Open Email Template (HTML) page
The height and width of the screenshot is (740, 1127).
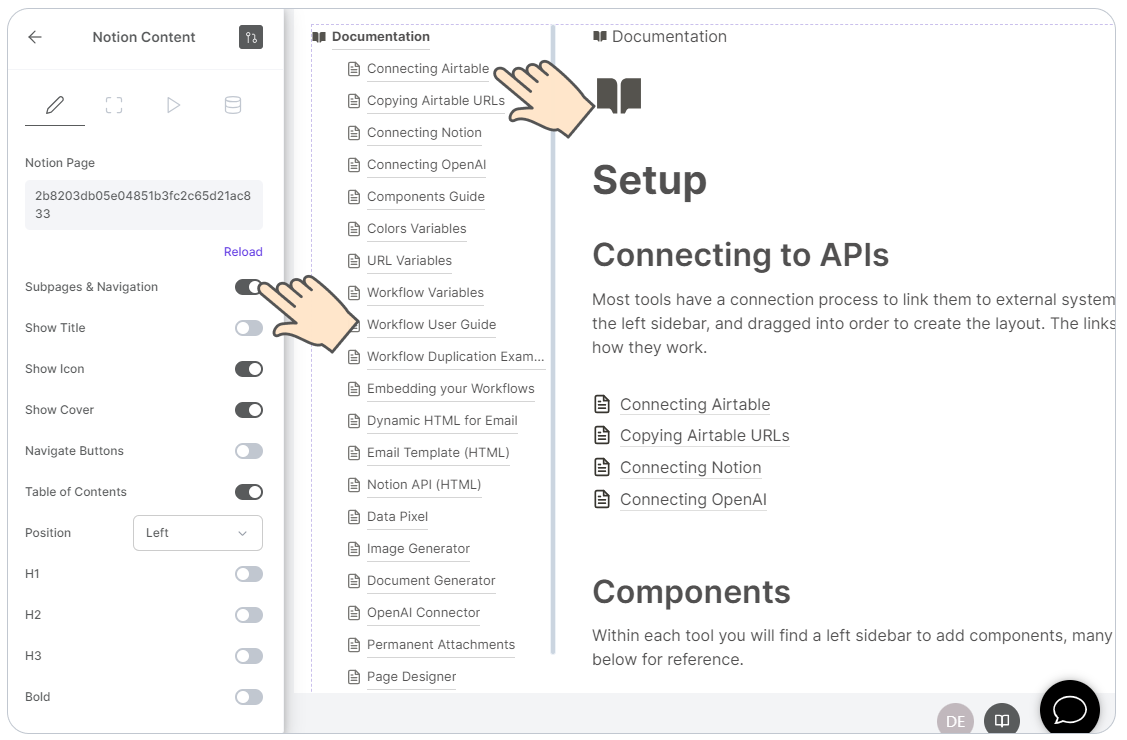click(438, 453)
